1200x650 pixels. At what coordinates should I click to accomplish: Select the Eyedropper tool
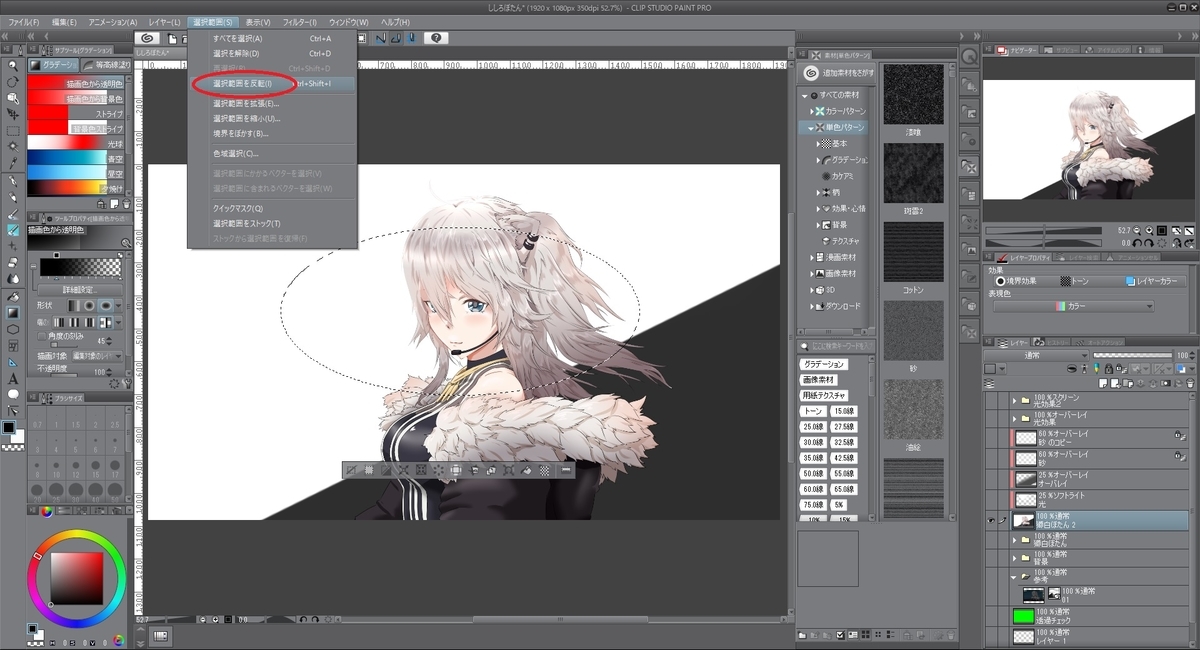pos(14,162)
